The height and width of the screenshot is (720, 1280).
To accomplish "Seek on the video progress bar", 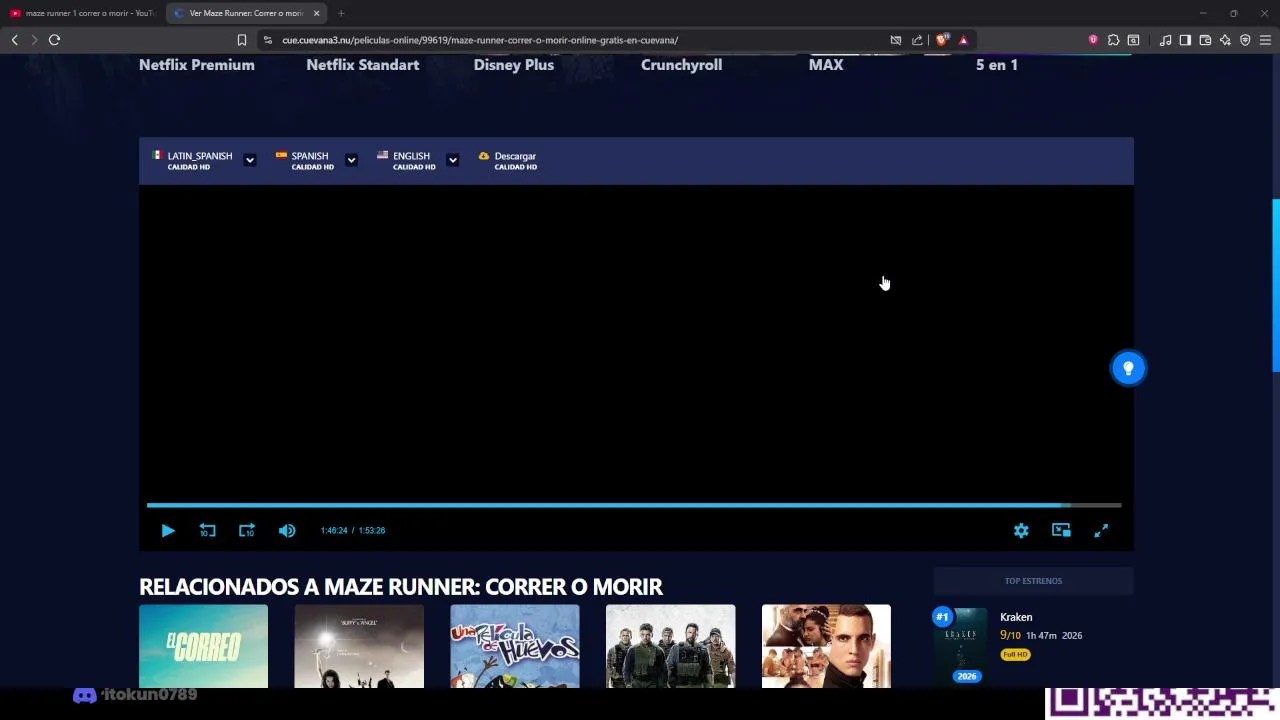I will 634,506.
